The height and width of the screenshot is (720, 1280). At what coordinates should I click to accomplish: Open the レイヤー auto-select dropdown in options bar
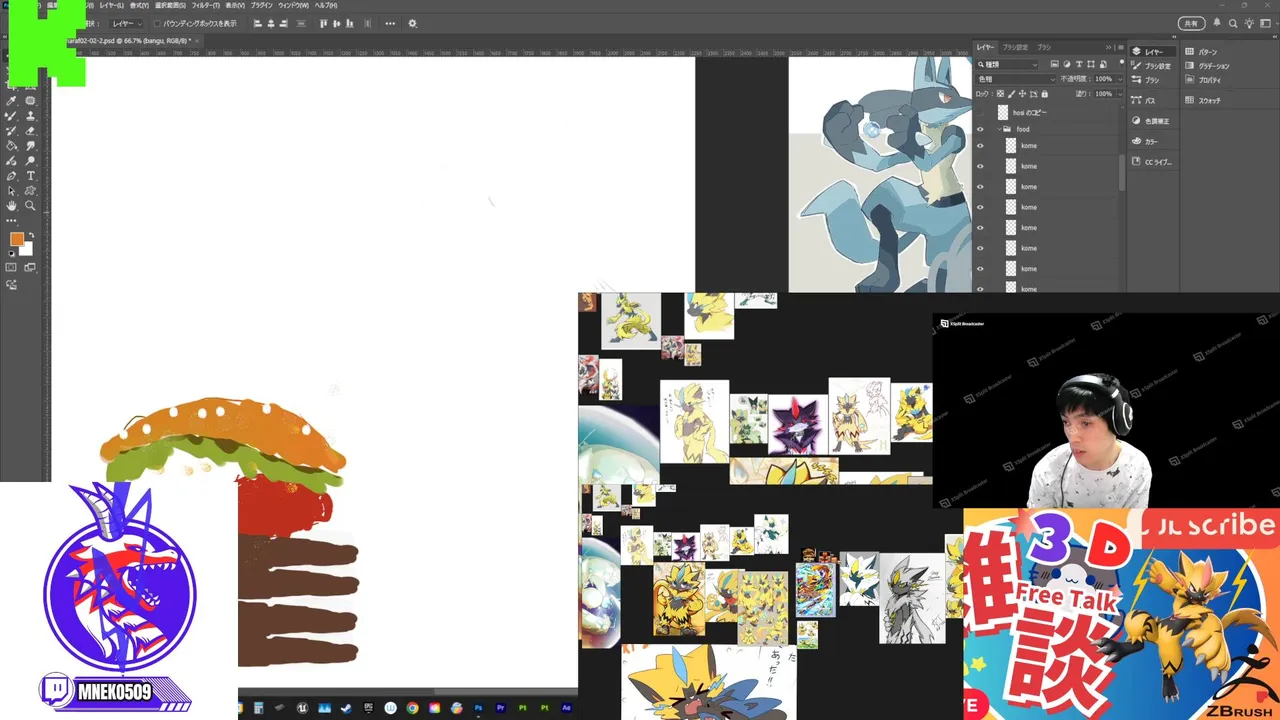click(x=125, y=23)
